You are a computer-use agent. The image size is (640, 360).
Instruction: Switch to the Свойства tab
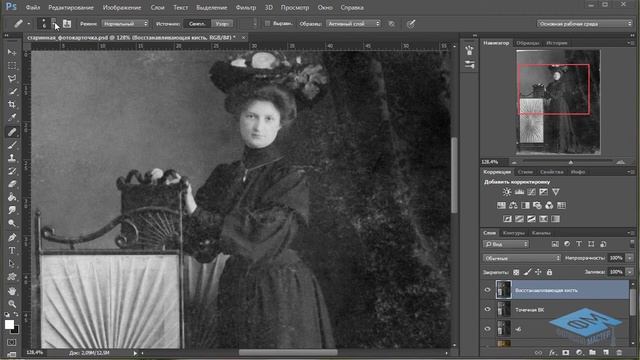(x=551, y=172)
